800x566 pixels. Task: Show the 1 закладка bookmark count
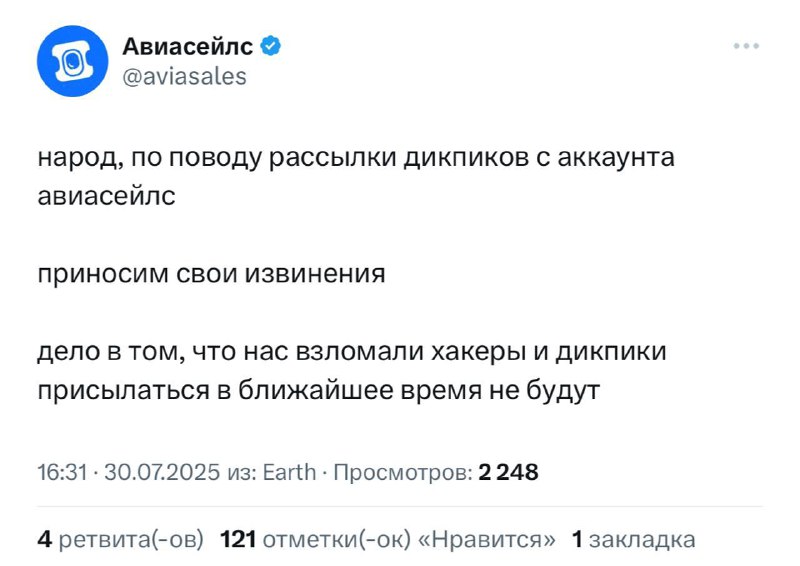click(634, 539)
